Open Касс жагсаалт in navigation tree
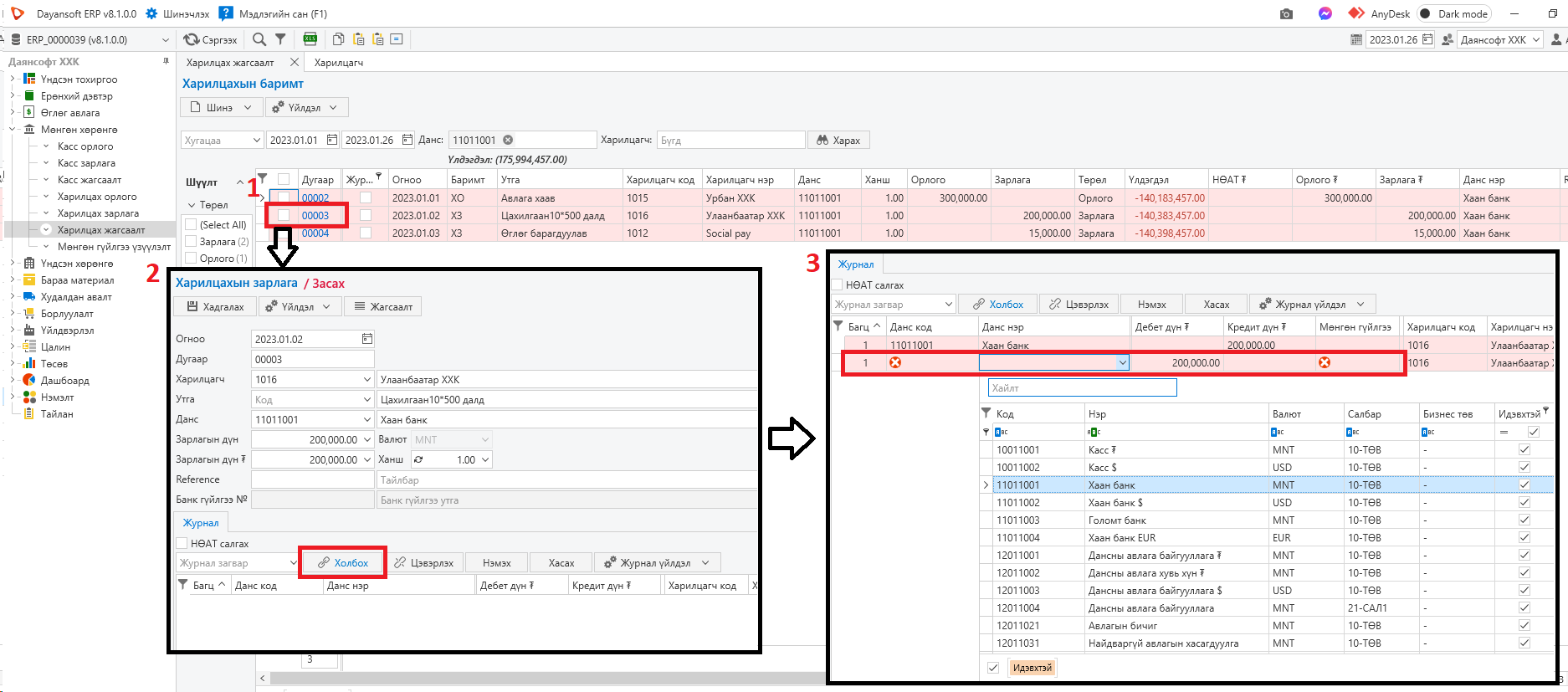Viewport: 1568px width, 692px height. [x=90, y=180]
